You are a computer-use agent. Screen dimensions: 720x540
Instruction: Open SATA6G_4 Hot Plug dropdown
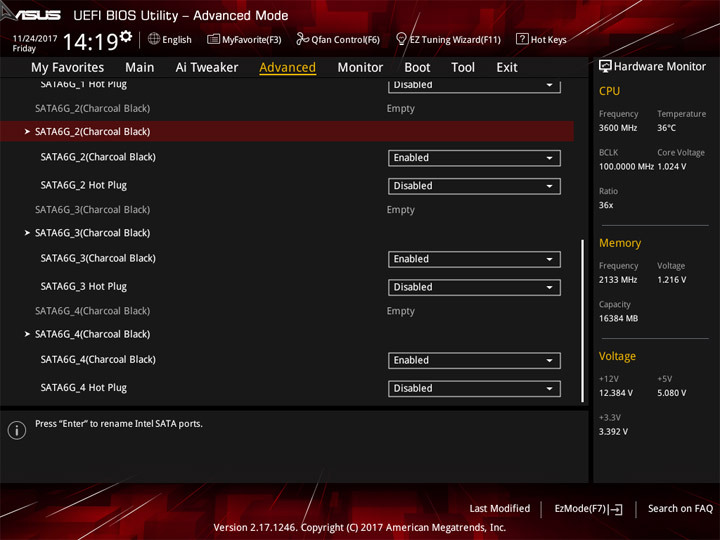click(474, 388)
